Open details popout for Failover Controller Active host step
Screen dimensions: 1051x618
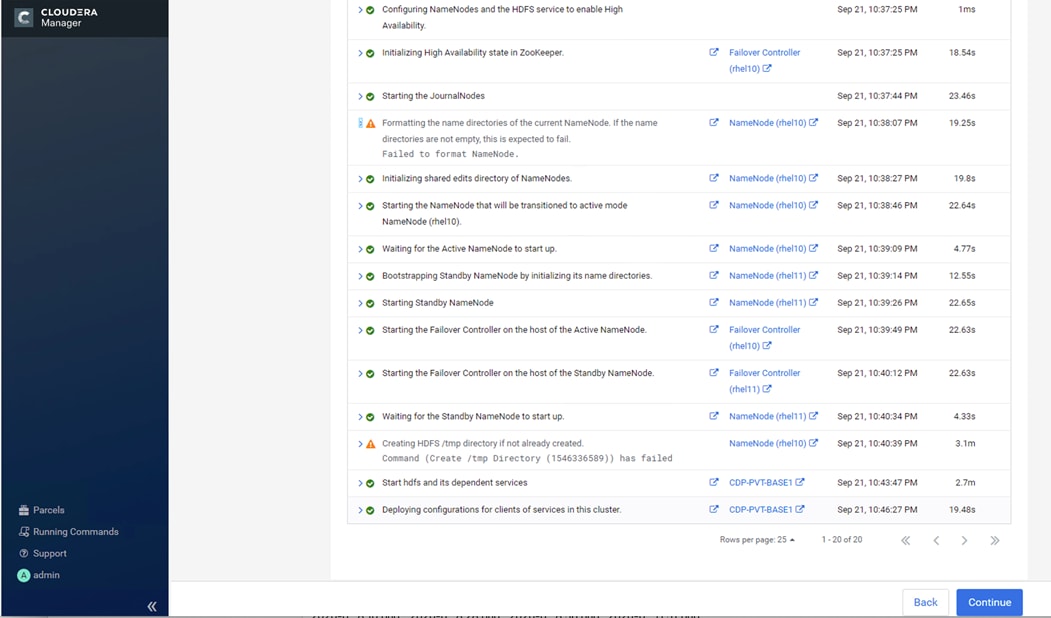click(x=714, y=330)
